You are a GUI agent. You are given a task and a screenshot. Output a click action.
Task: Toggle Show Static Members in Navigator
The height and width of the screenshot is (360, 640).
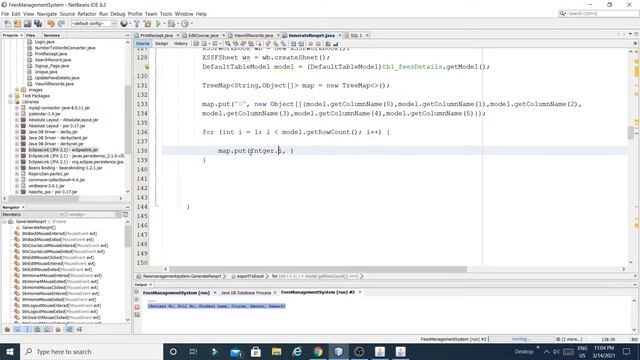tap(27, 329)
